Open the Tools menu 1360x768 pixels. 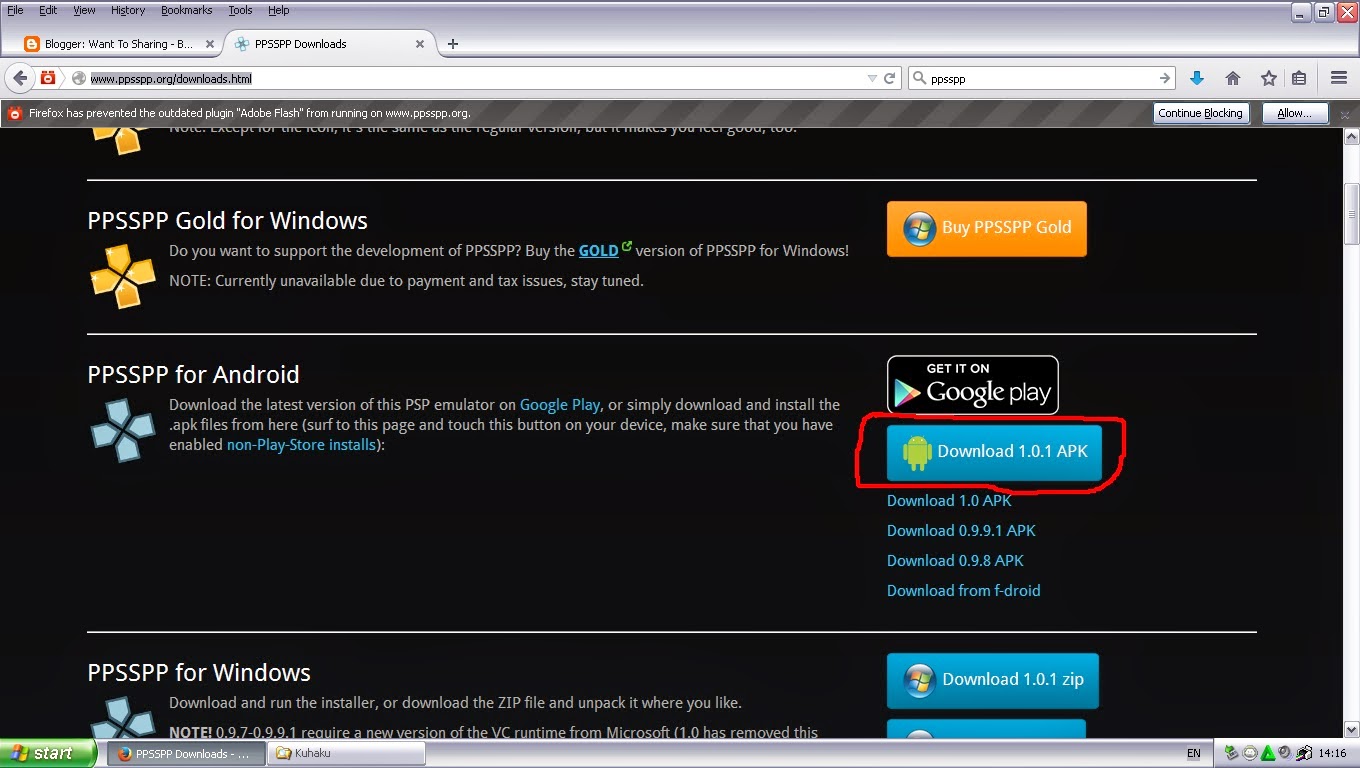(x=240, y=10)
